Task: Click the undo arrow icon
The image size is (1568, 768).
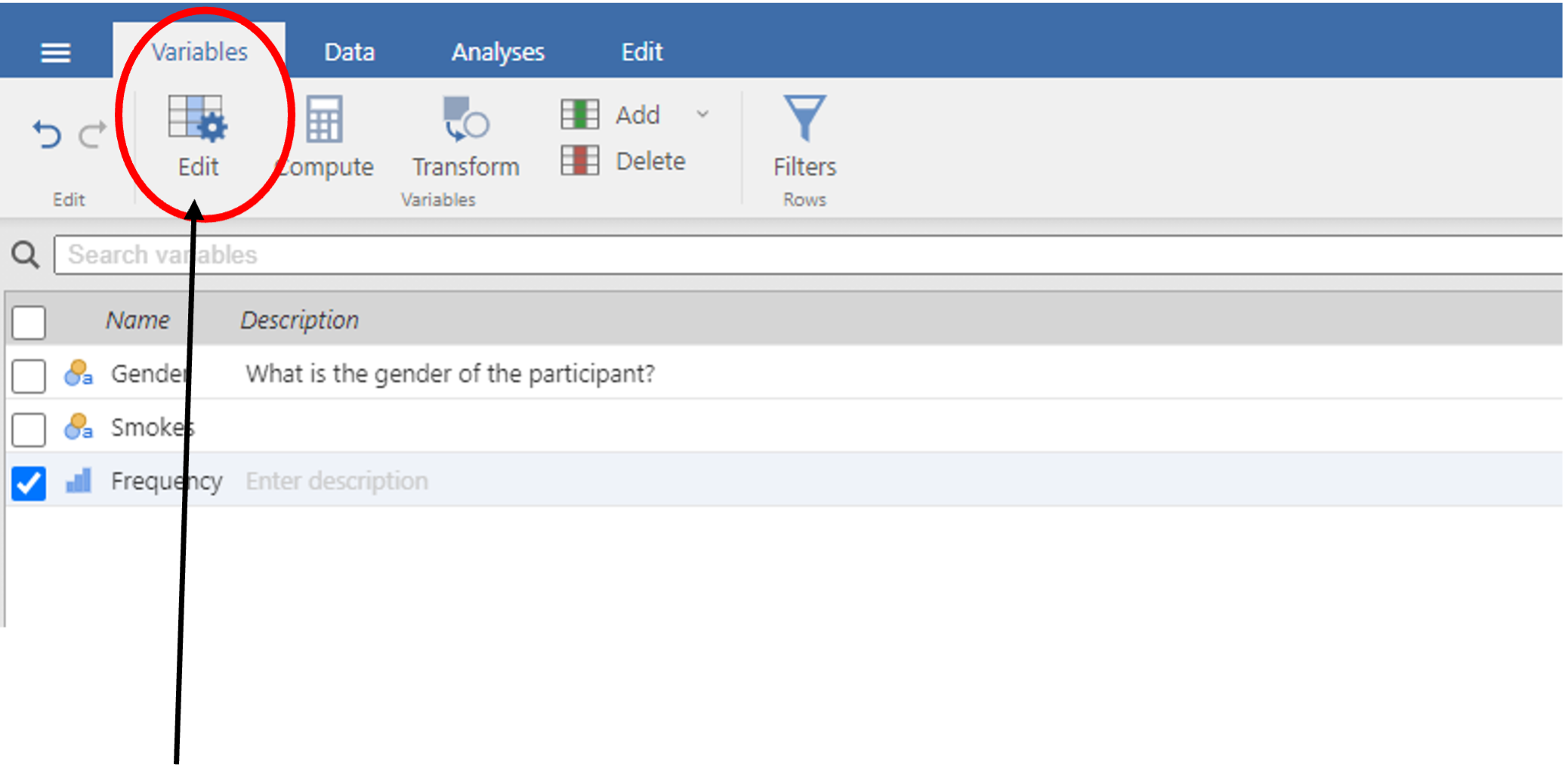Action: coord(46,134)
